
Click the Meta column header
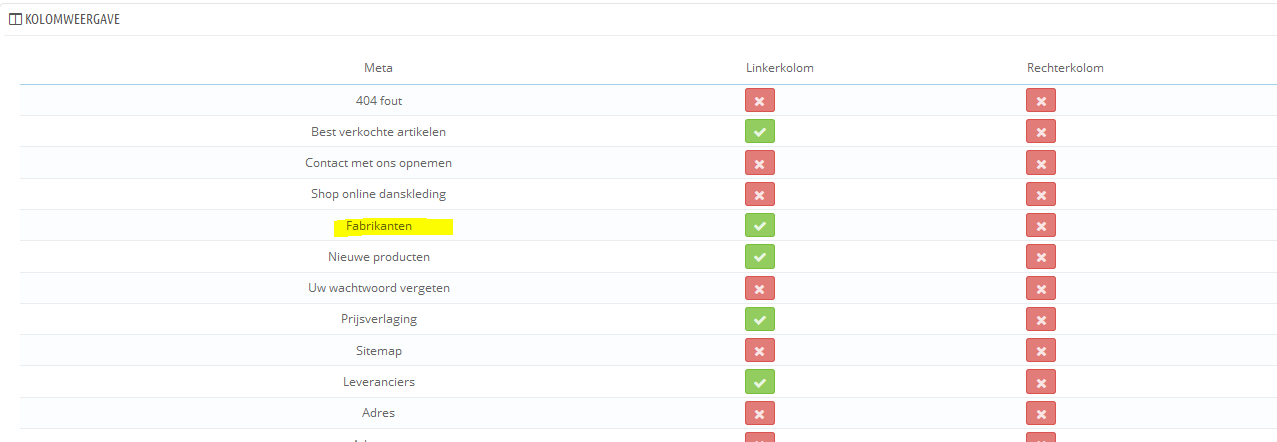(378, 68)
